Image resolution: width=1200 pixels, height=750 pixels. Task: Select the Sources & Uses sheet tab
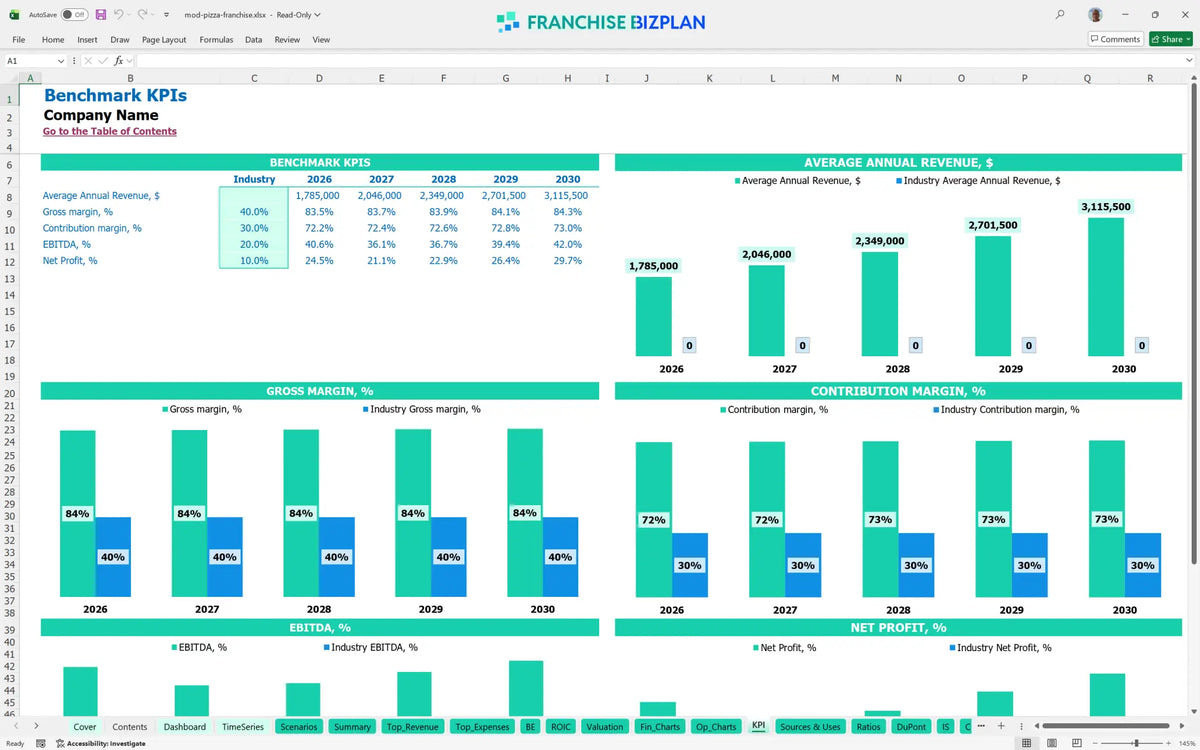[x=810, y=727]
